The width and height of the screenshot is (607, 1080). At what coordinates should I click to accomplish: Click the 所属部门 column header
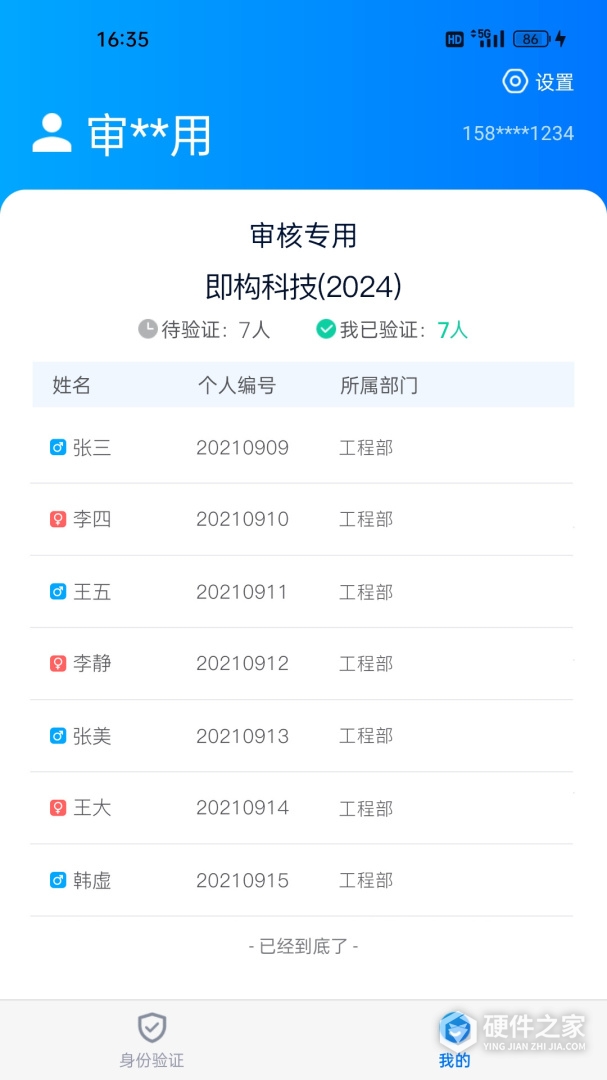379,386
